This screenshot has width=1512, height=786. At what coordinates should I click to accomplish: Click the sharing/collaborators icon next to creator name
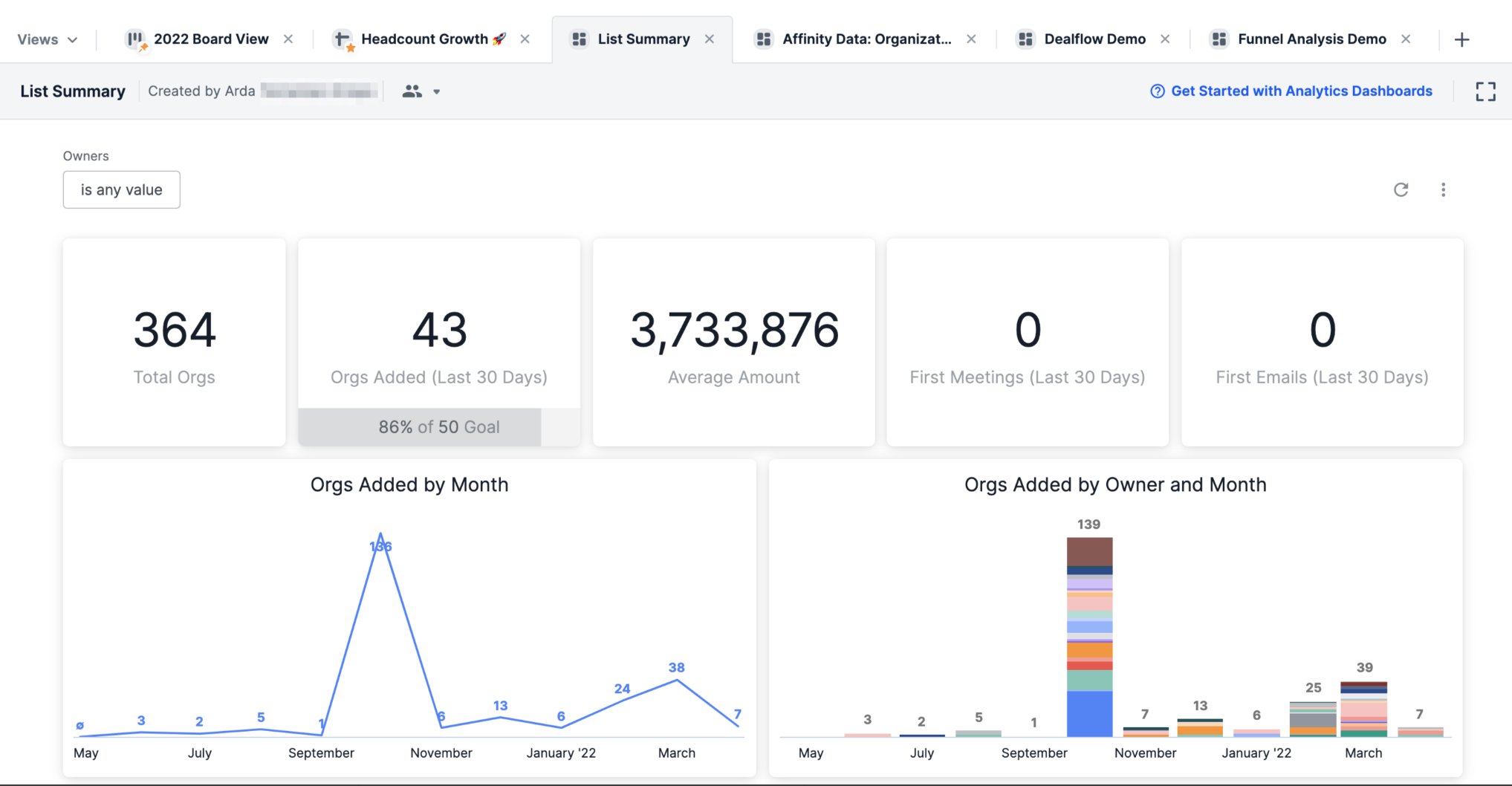pyautogui.click(x=412, y=91)
